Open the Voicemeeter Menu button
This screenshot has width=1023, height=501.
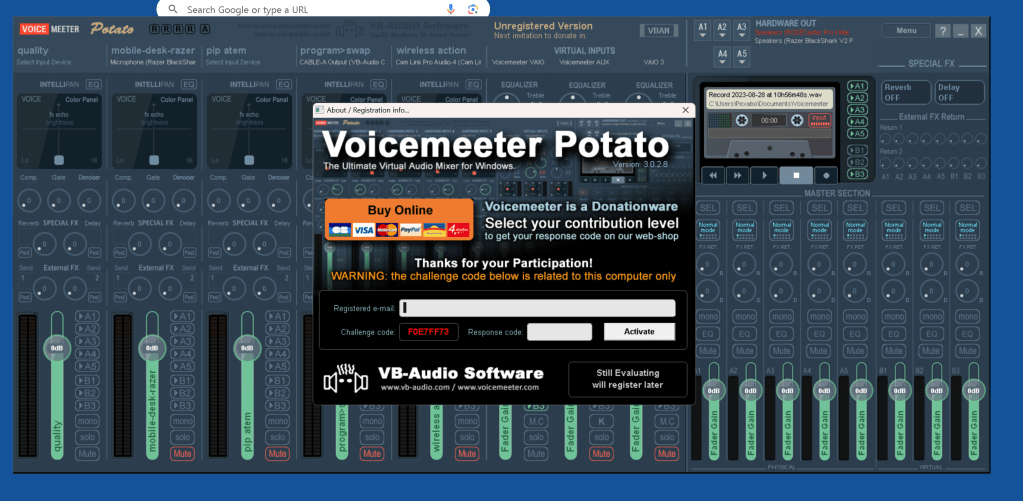[x=906, y=30]
